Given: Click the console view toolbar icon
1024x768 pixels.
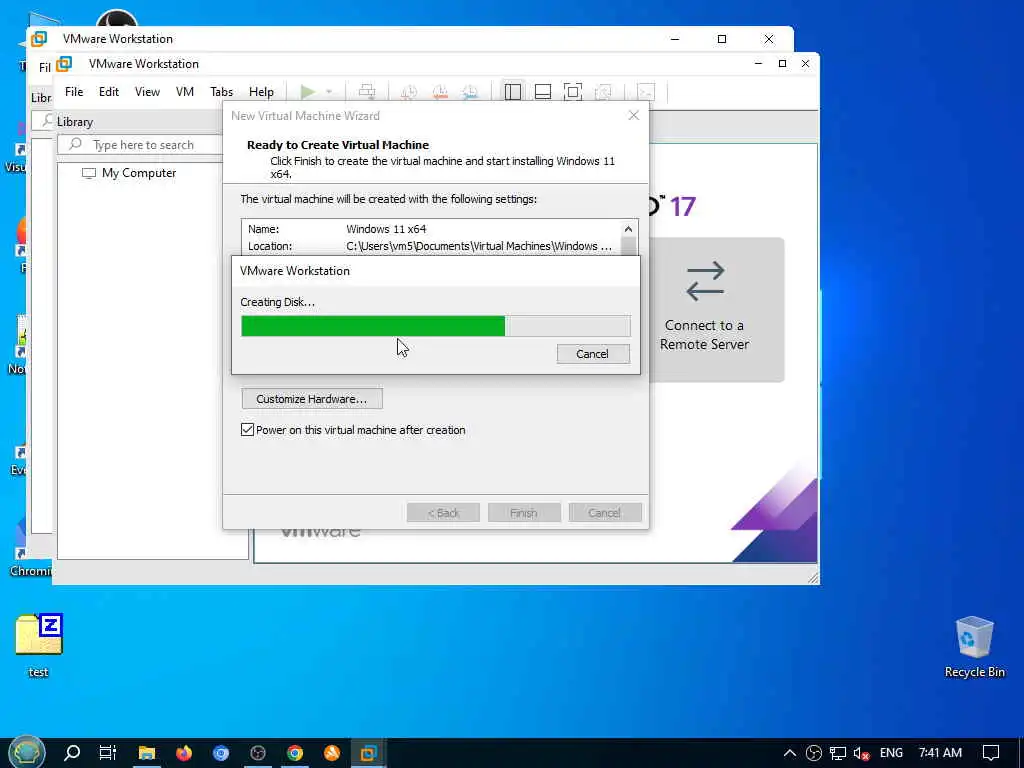Looking at the screenshot, I should coord(646,92).
